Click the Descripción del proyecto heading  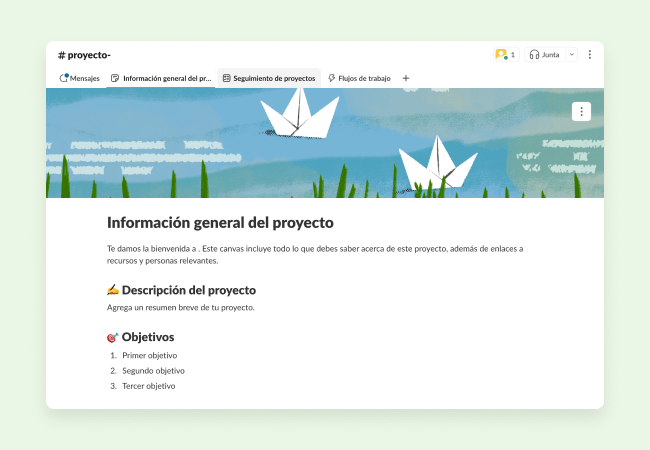coord(188,290)
